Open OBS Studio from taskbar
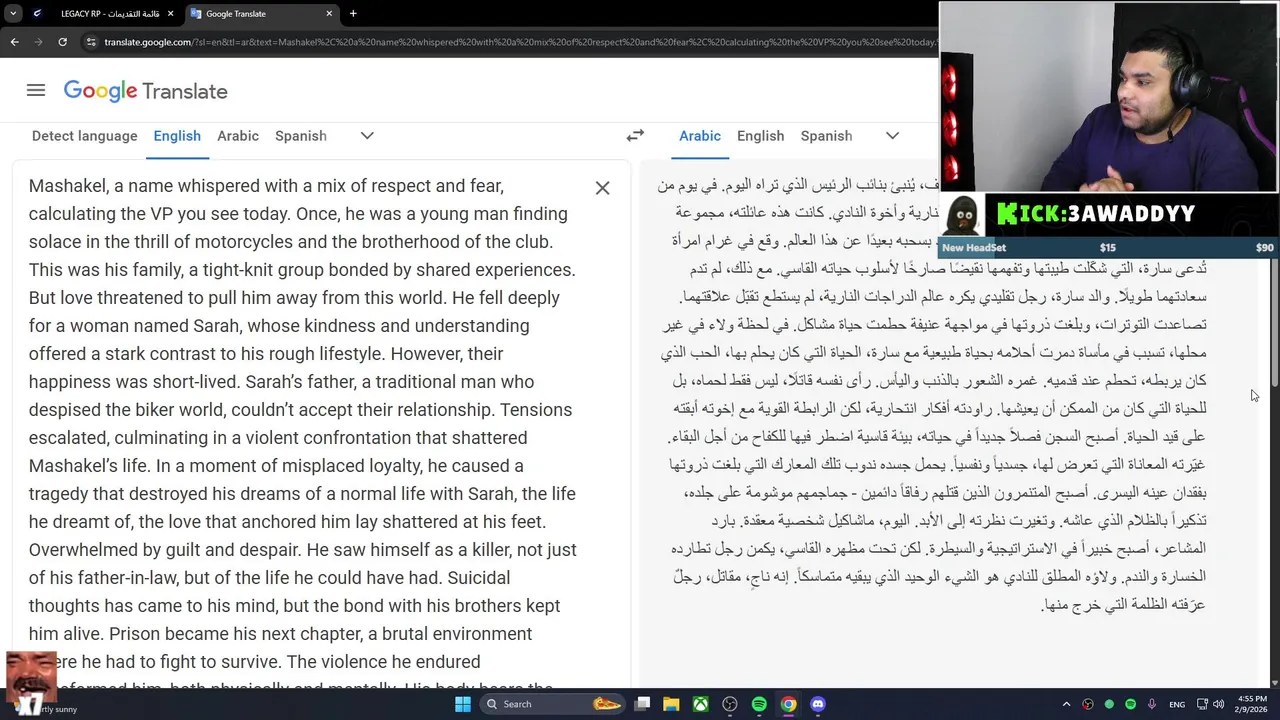Screen dimensions: 1280x720 [x=730, y=704]
